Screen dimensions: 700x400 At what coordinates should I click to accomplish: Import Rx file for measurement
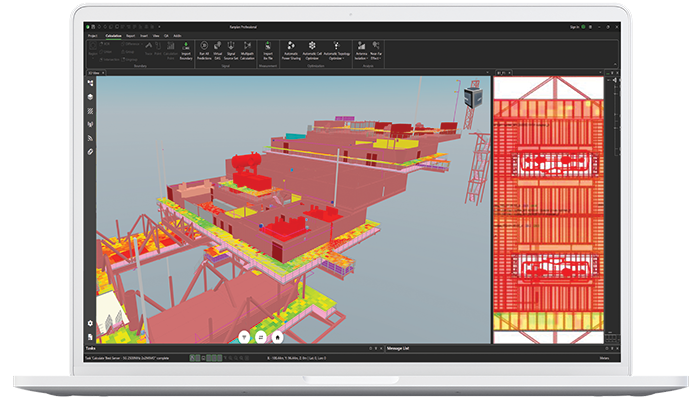pyautogui.click(x=268, y=50)
